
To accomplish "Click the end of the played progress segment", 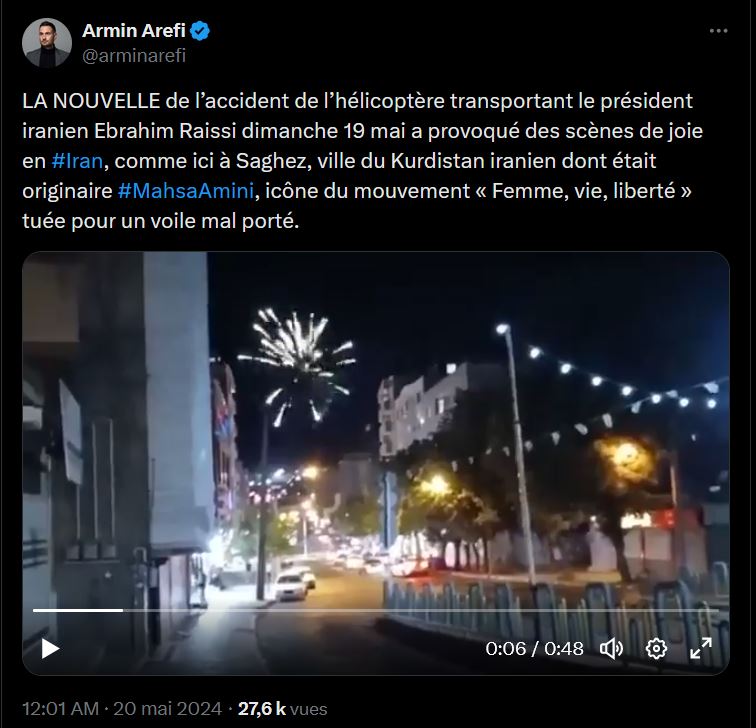I will (x=122, y=610).
